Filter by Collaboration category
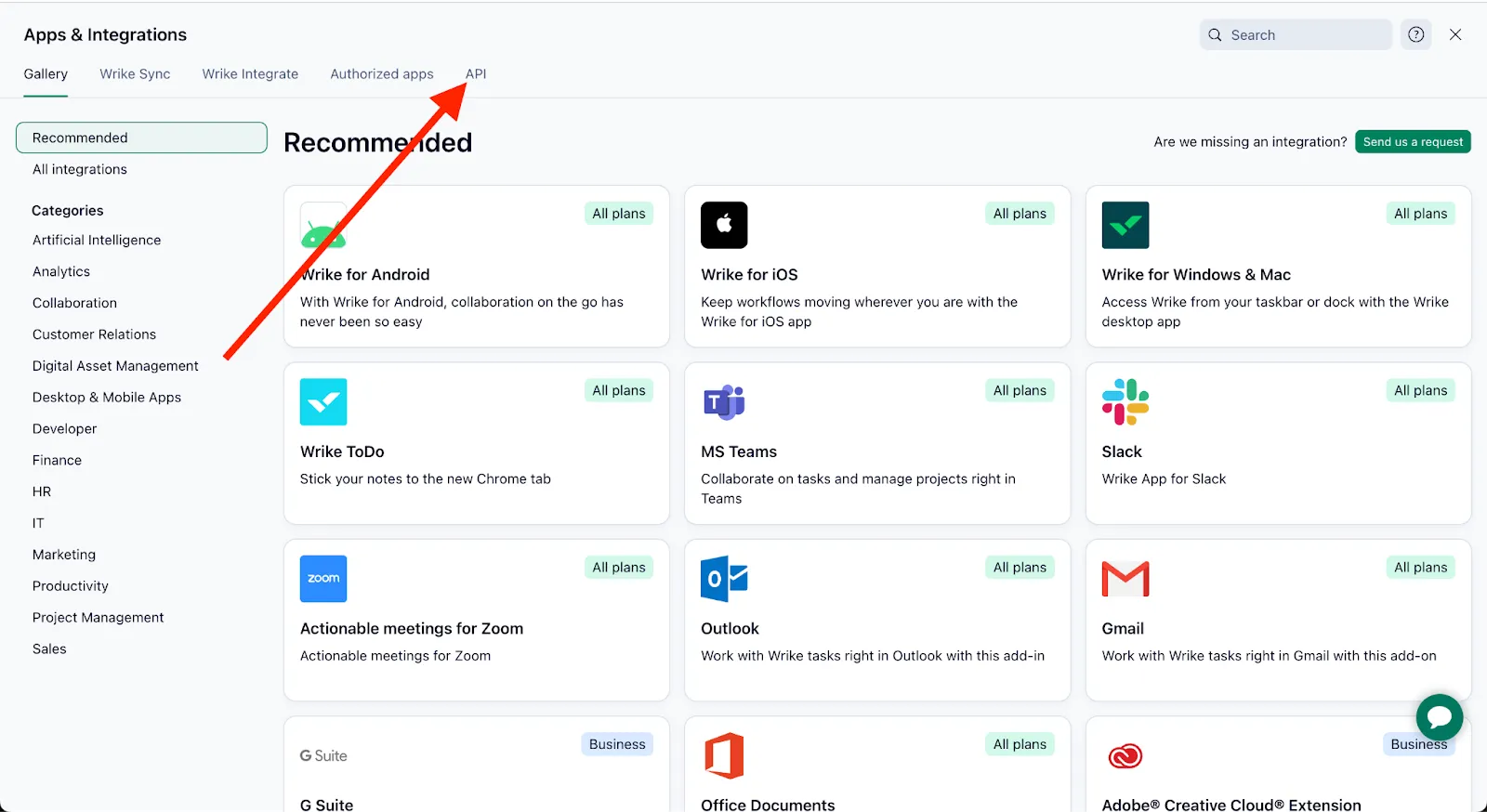Screen dimensions: 1487x812 (x=74, y=303)
